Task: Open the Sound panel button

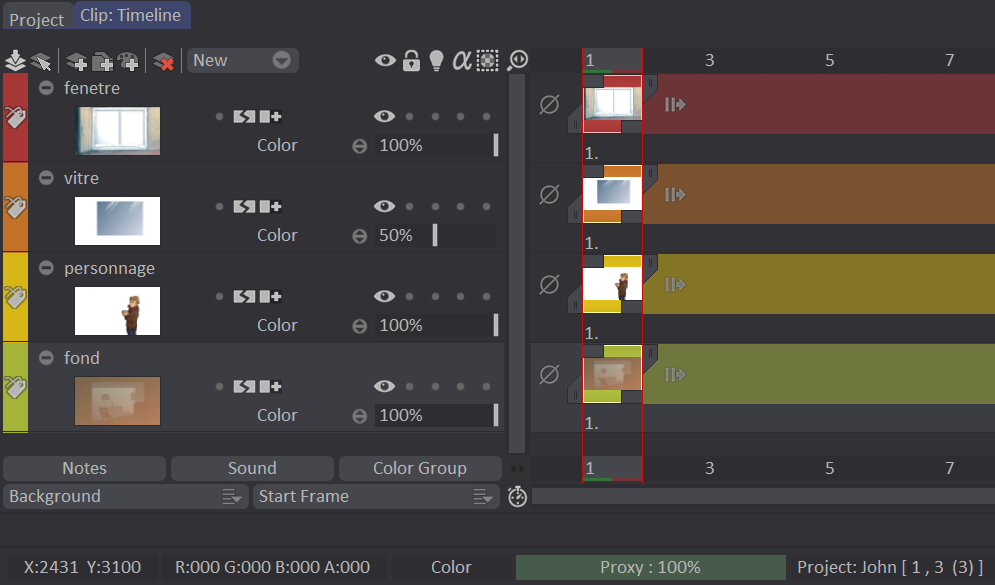Action: pyautogui.click(x=252, y=468)
